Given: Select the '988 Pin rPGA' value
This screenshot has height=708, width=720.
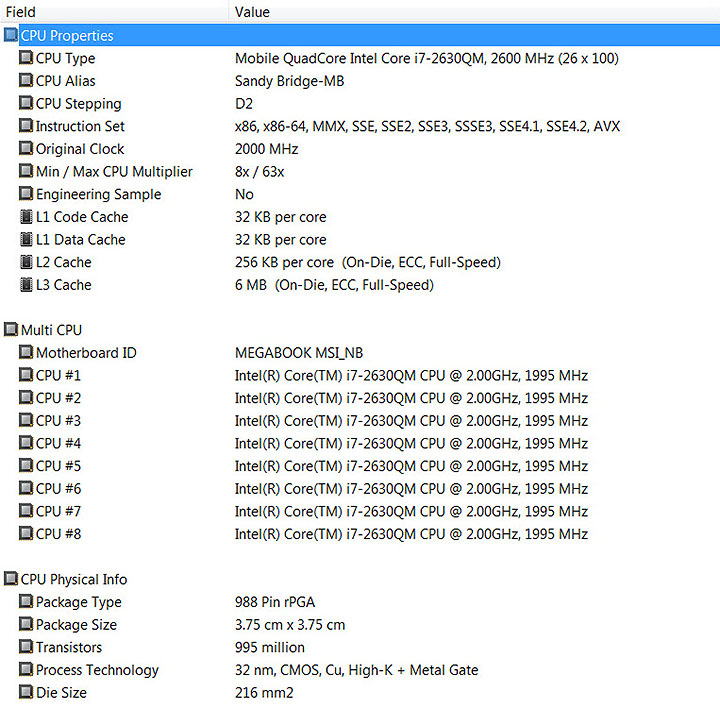Looking at the screenshot, I should click(x=275, y=602).
